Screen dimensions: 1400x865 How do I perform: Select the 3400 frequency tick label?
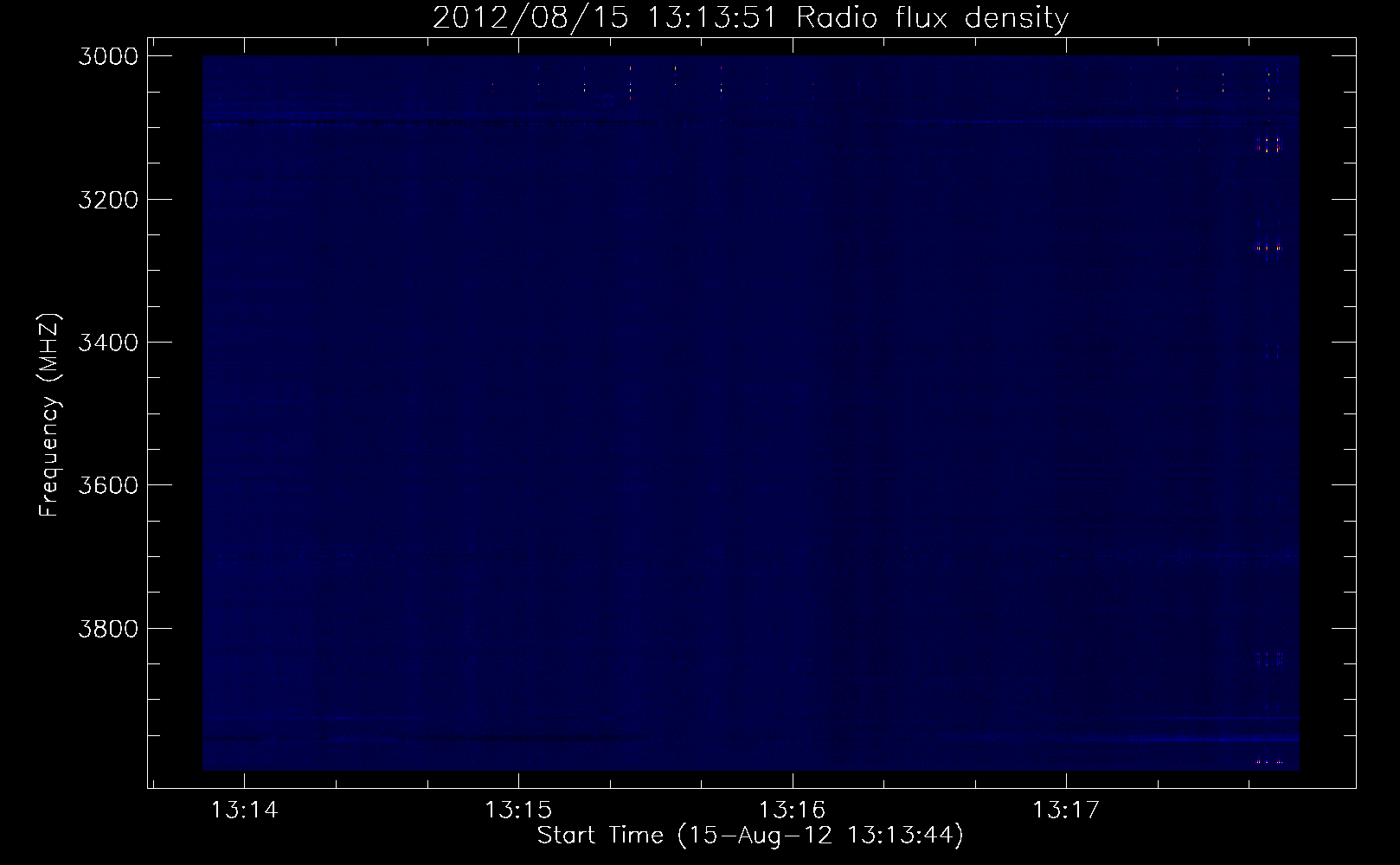click(x=108, y=343)
